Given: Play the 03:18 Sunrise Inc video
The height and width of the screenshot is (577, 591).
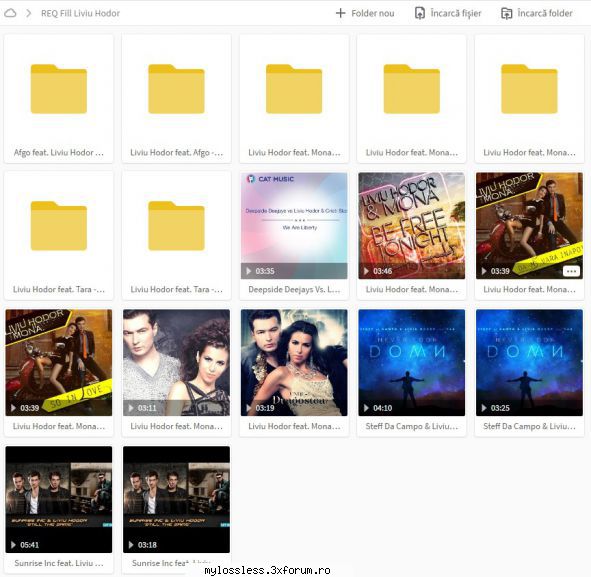Looking at the screenshot, I should click(131, 545).
